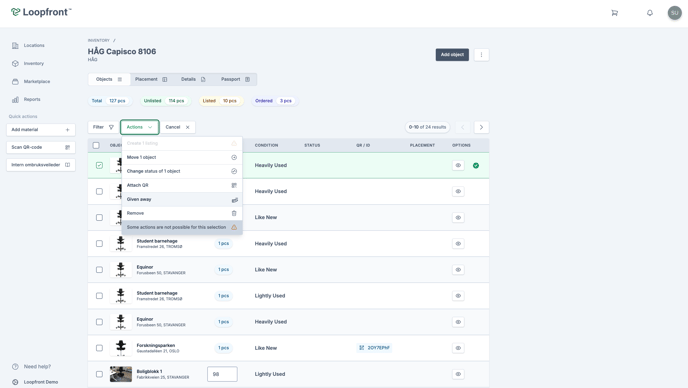The image size is (688, 388).
Task: Open the shopping cart icon
Action: (x=614, y=13)
